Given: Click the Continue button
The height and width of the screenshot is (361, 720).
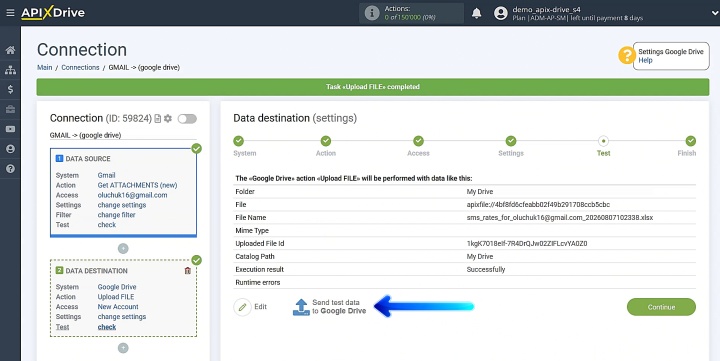Looking at the screenshot, I should pos(661,307).
